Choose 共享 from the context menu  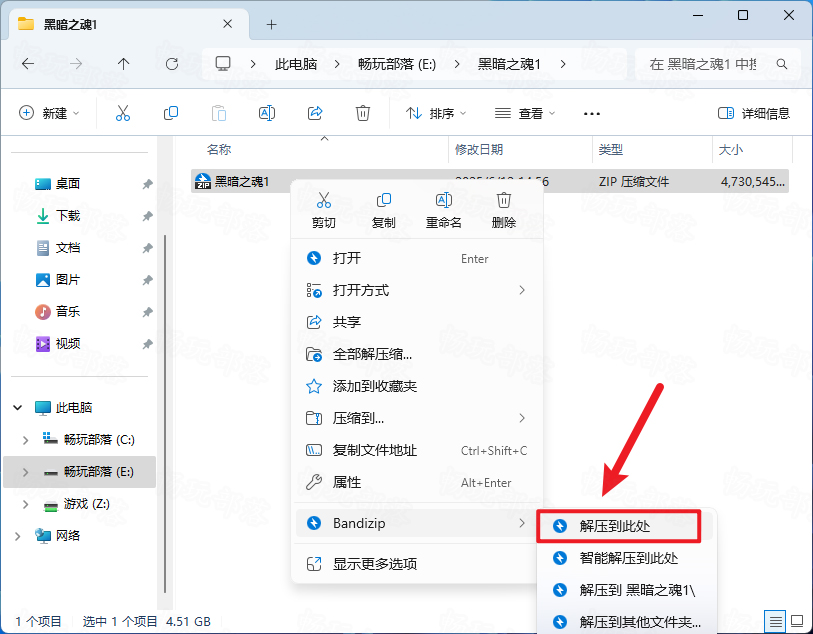(x=417, y=322)
